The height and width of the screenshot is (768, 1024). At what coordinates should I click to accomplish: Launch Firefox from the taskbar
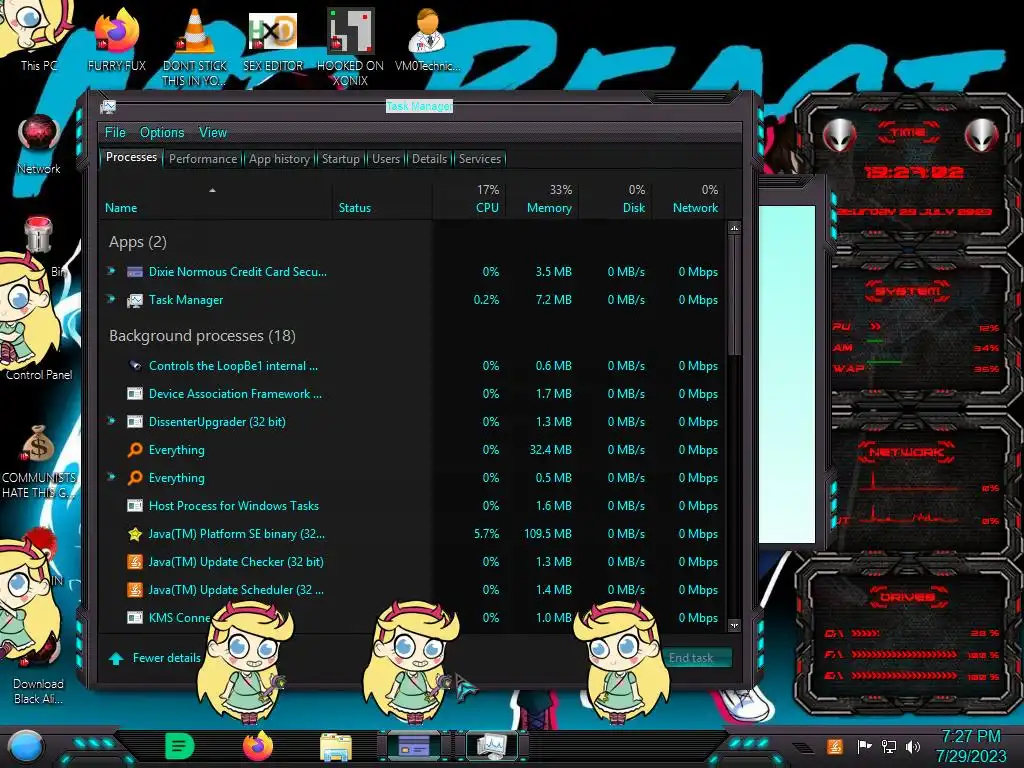258,746
